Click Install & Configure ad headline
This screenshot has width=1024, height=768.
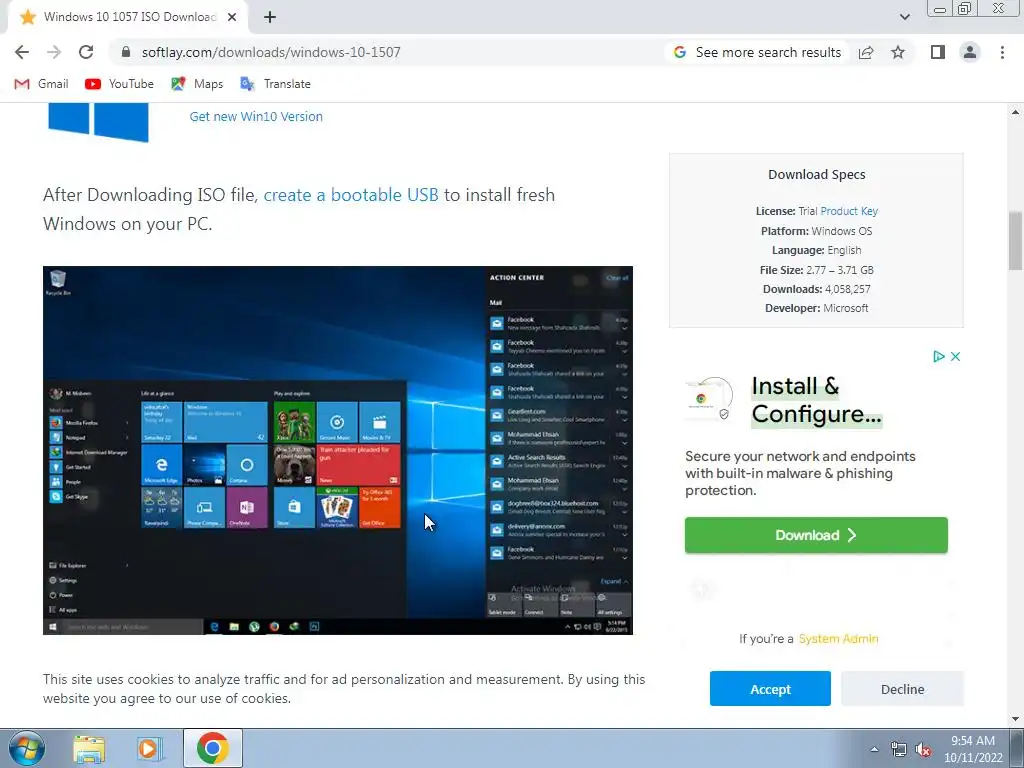pyautogui.click(x=816, y=400)
